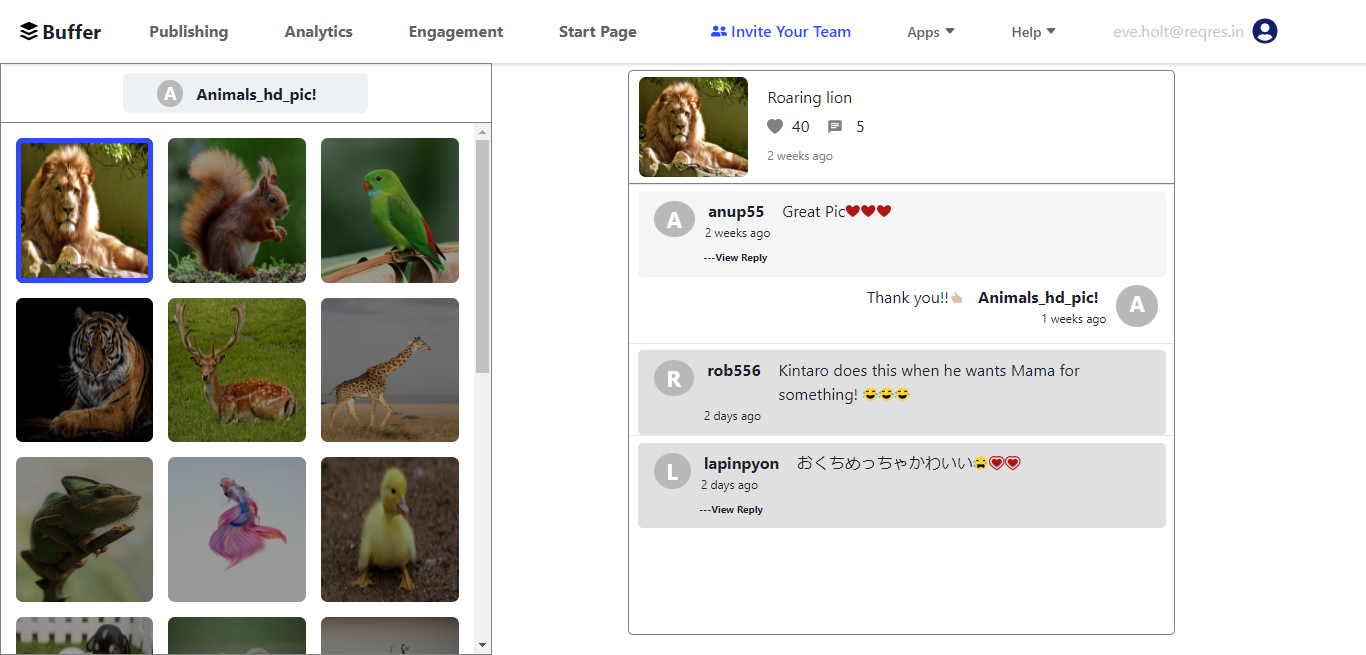
Task: Open the user profile avatar icon
Action: (1265, 32)
